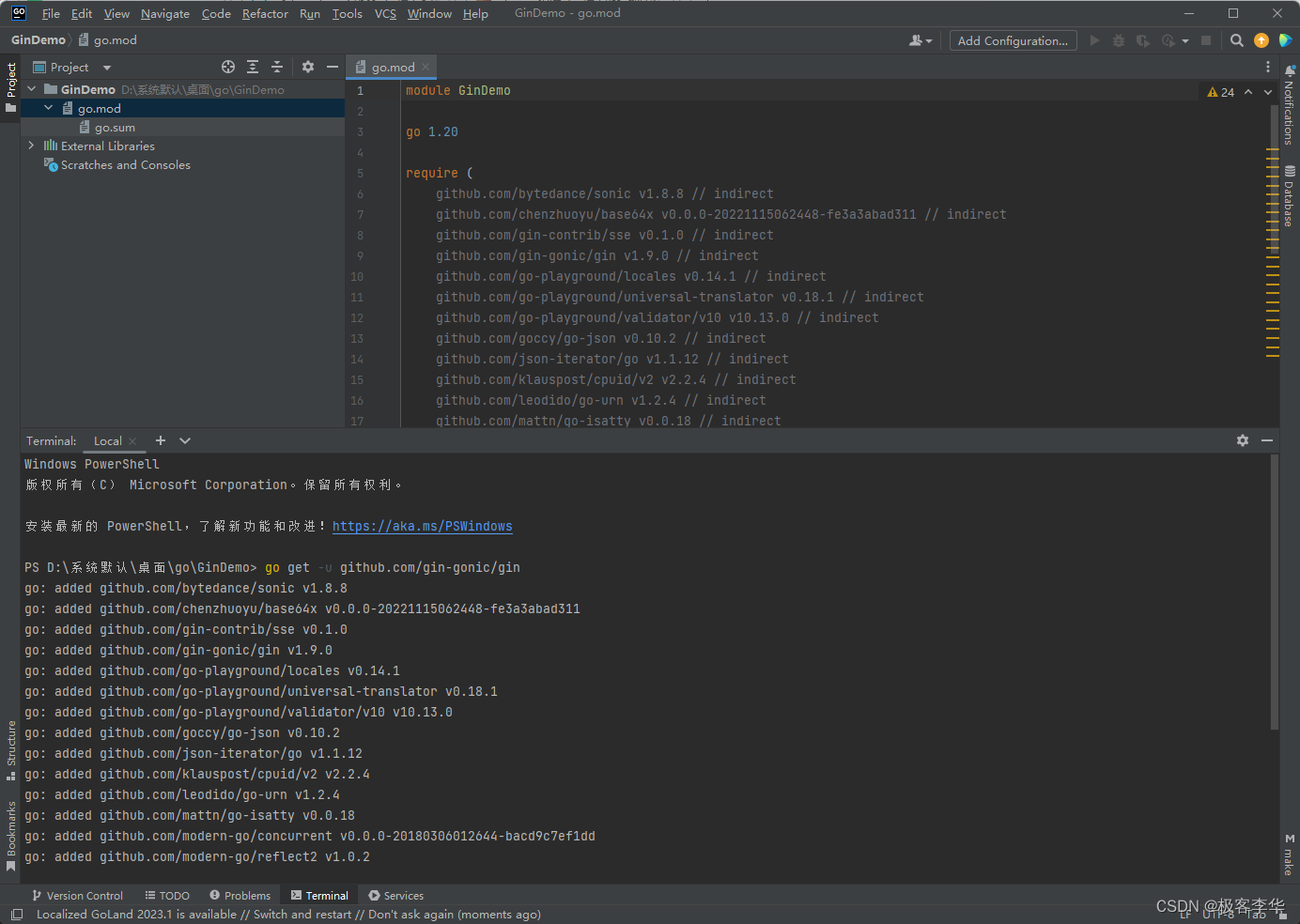Click Select Opened File locate icon

click(x=228, y=67)
